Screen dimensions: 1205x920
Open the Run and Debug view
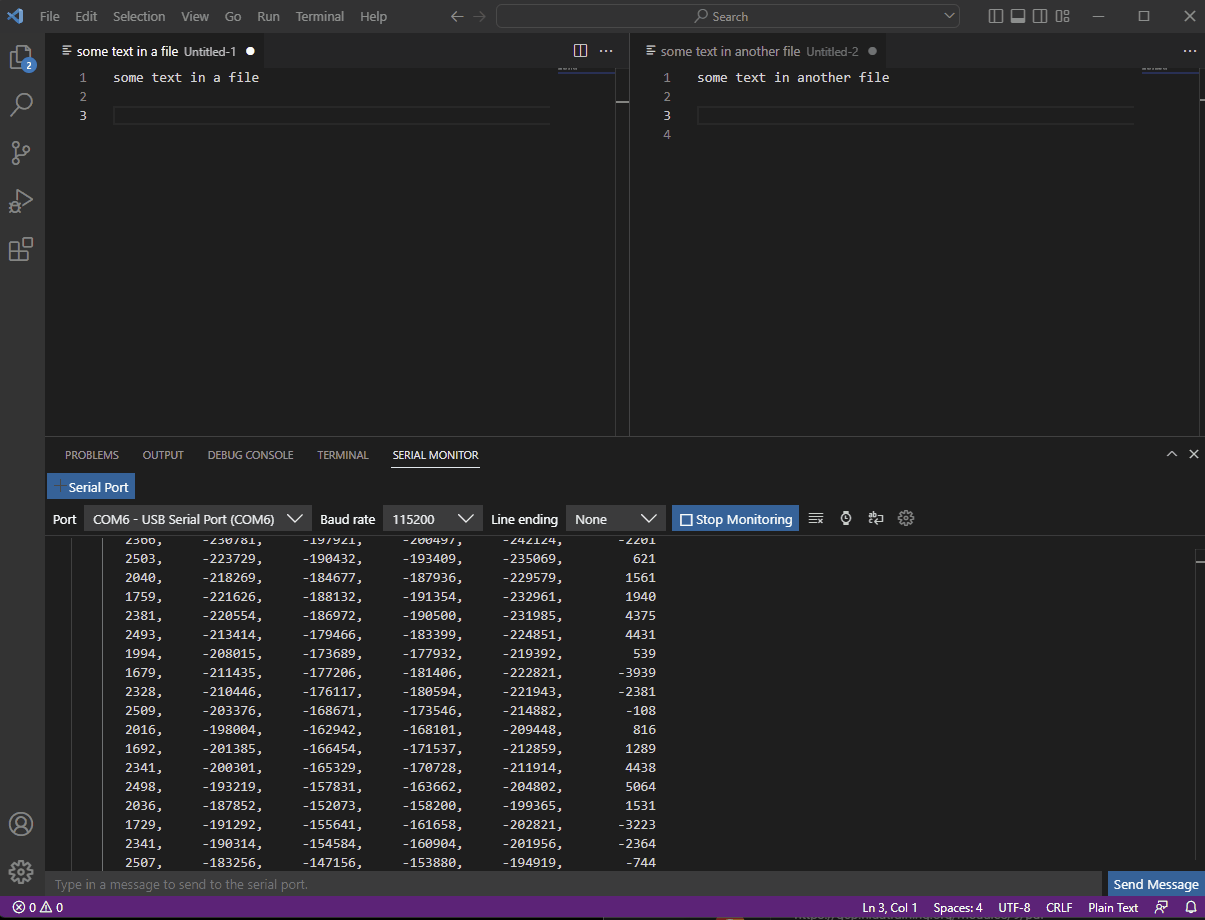pyautogui.click(x=22, y=201)
